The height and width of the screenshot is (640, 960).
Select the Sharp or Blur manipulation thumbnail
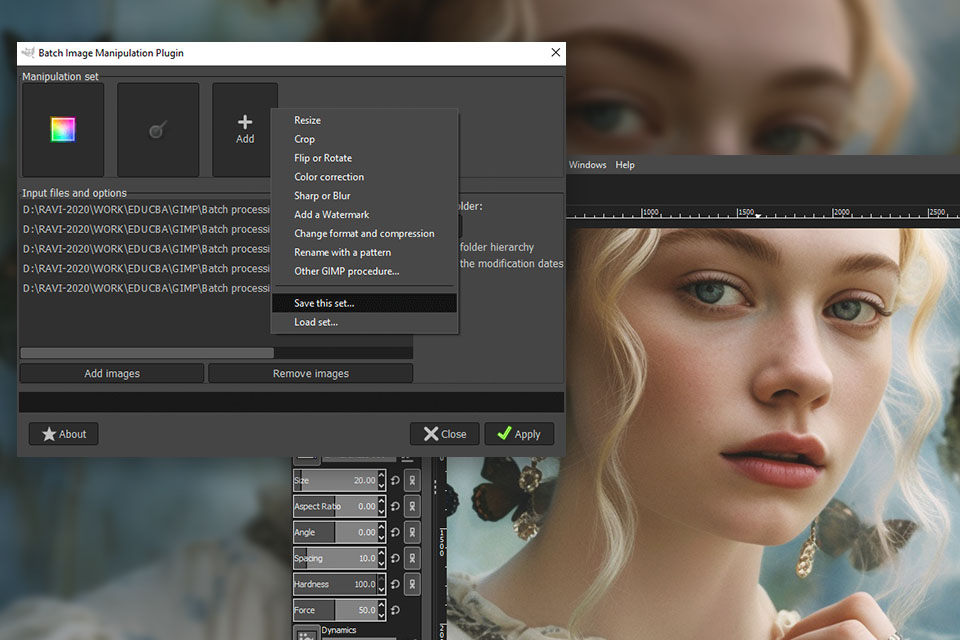(x=158, y=130)
